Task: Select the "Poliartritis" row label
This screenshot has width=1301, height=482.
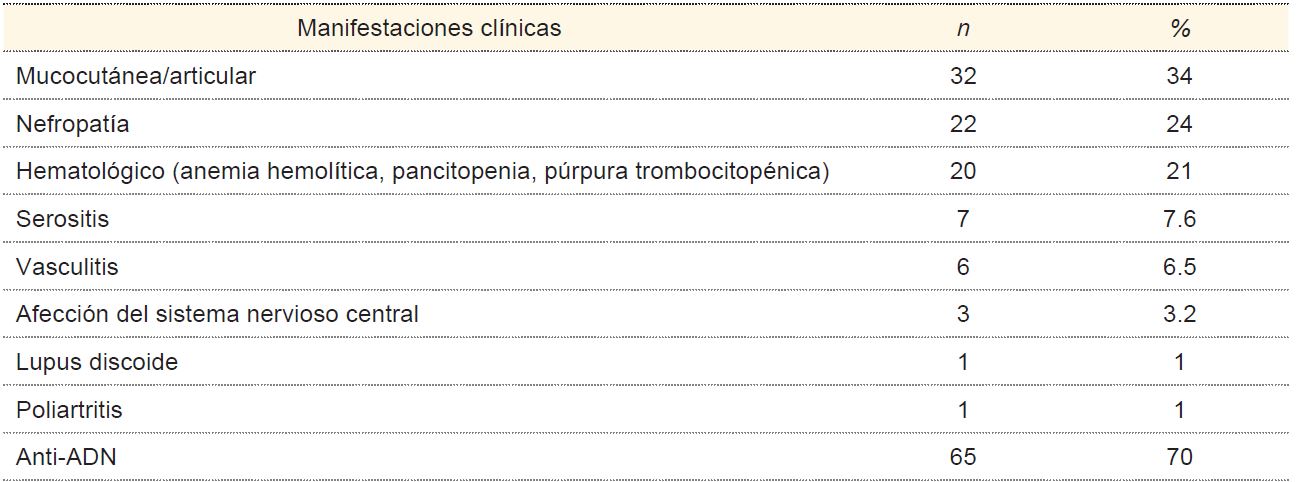Action: (69, 410)
